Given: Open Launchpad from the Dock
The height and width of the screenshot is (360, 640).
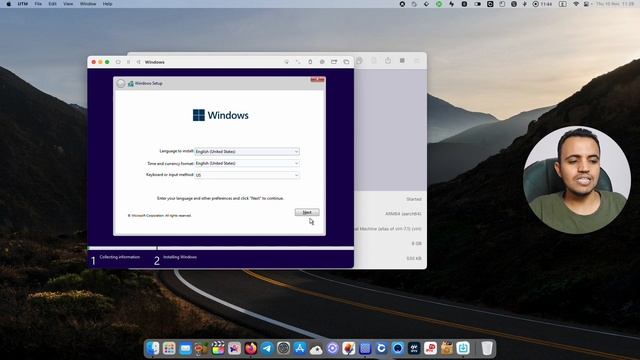Looking at the screenshot, I should pyautogui.click(x=169, y=348).
